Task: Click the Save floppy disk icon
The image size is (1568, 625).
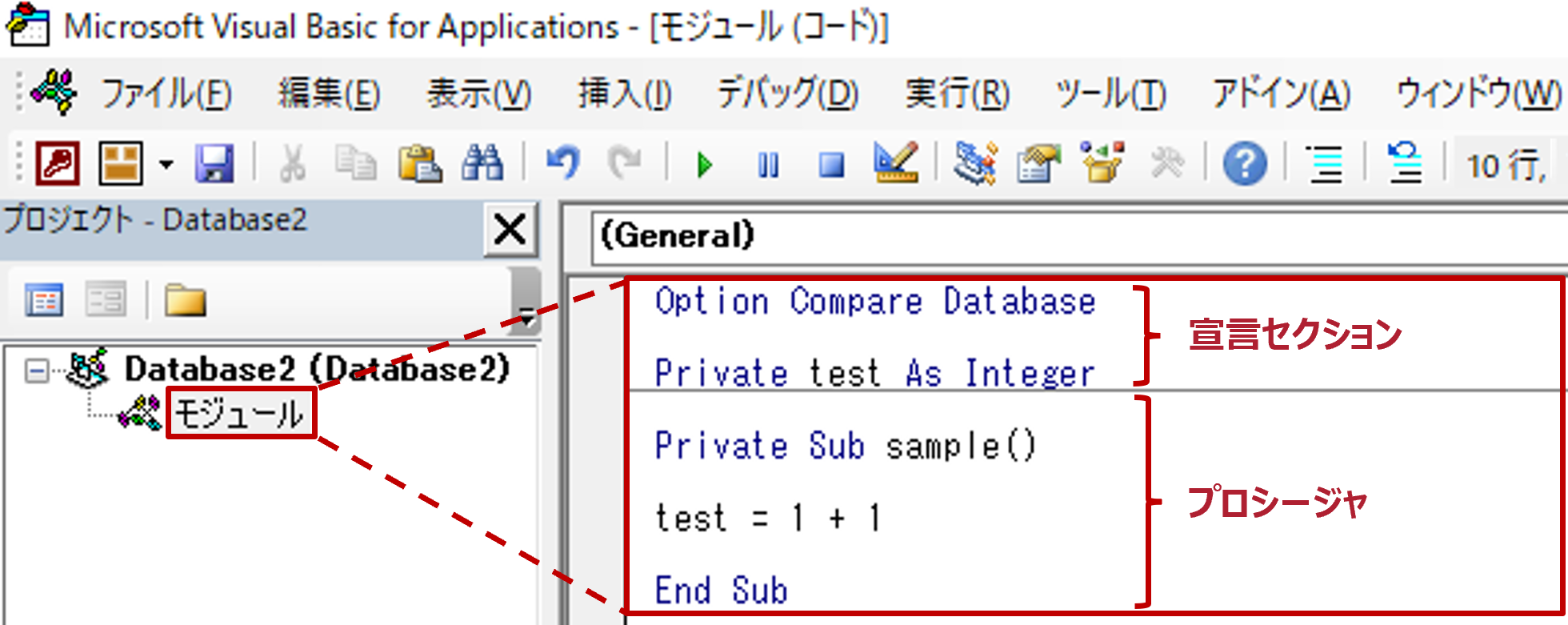Action: 214,164
